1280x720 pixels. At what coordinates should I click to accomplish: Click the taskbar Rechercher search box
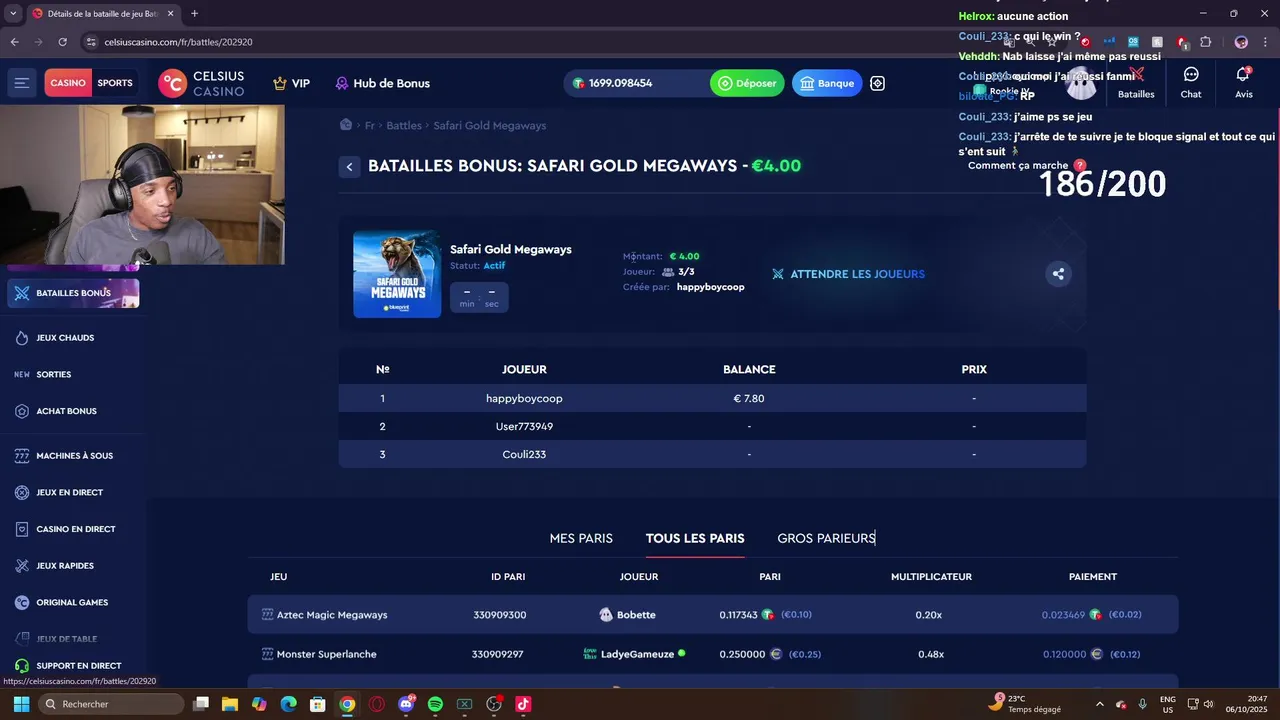tap(110, 704)
